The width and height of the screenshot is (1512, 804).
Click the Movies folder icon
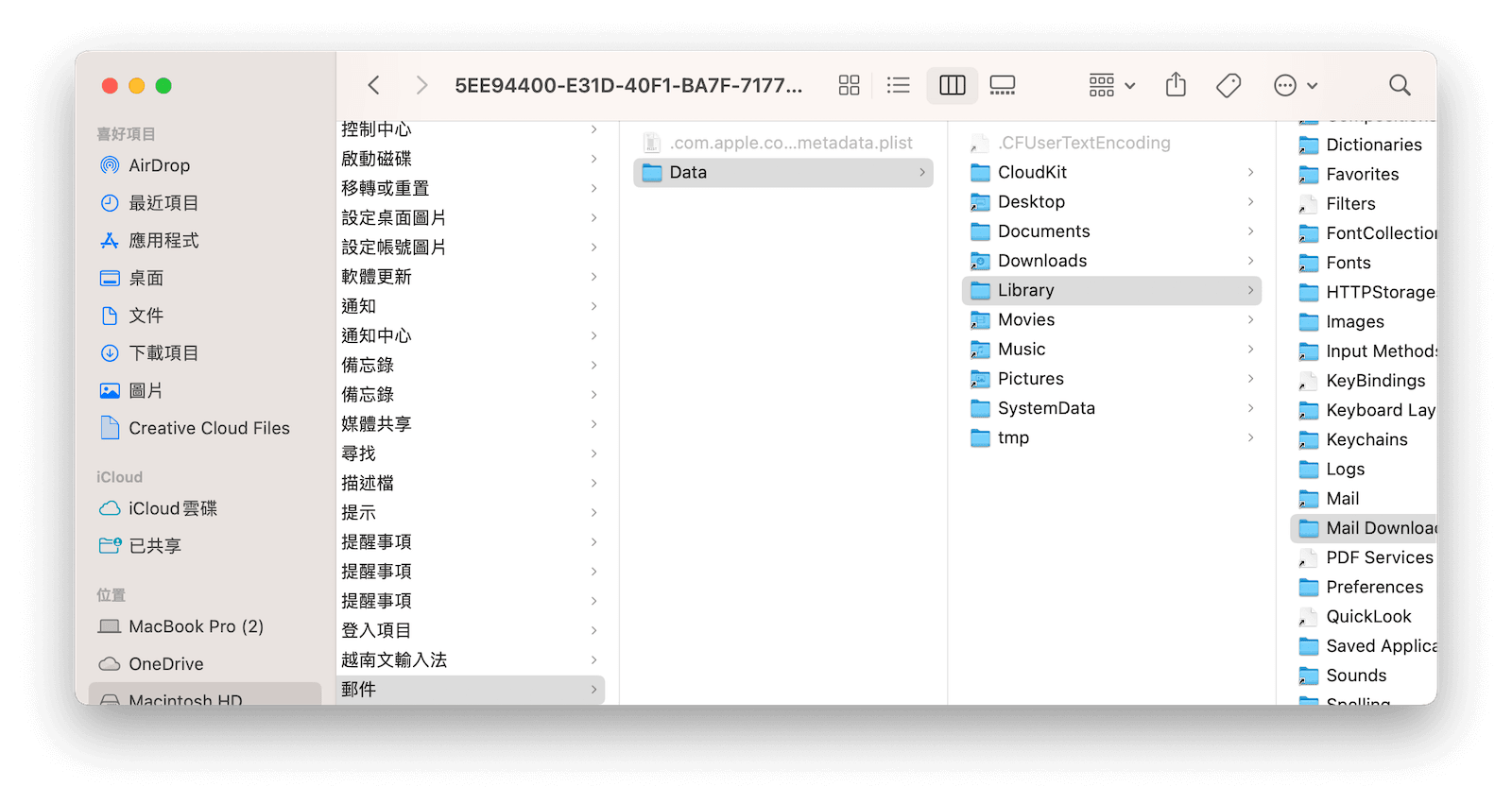pos(981,319)
